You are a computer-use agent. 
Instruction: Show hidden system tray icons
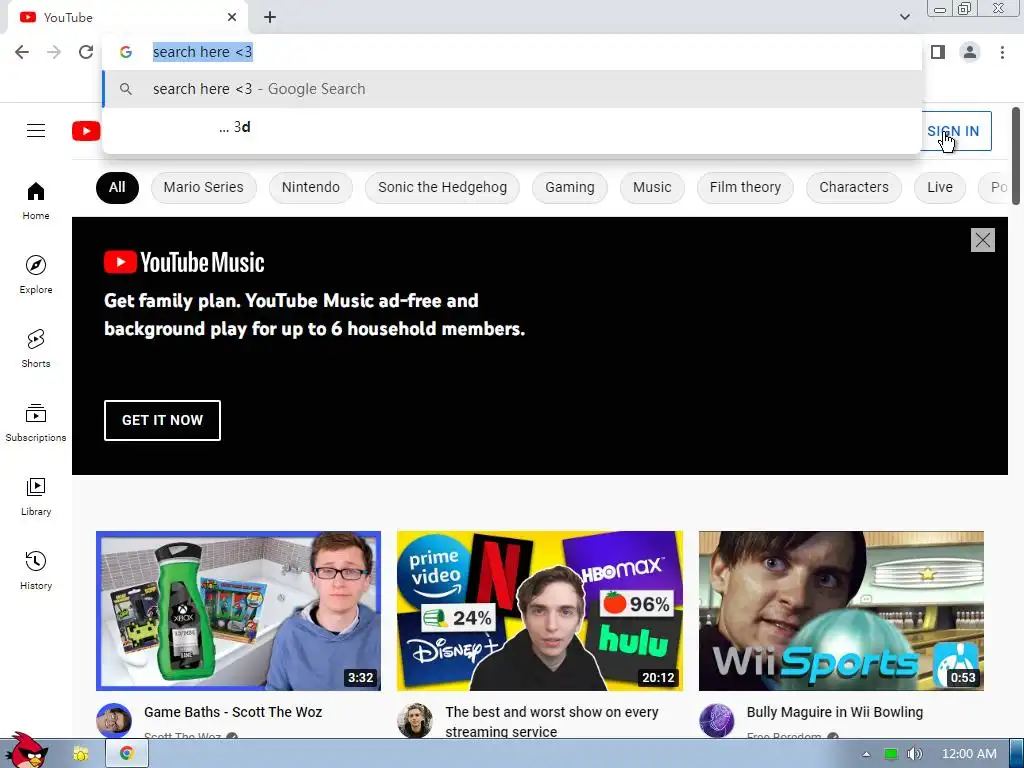click(866, 754)
